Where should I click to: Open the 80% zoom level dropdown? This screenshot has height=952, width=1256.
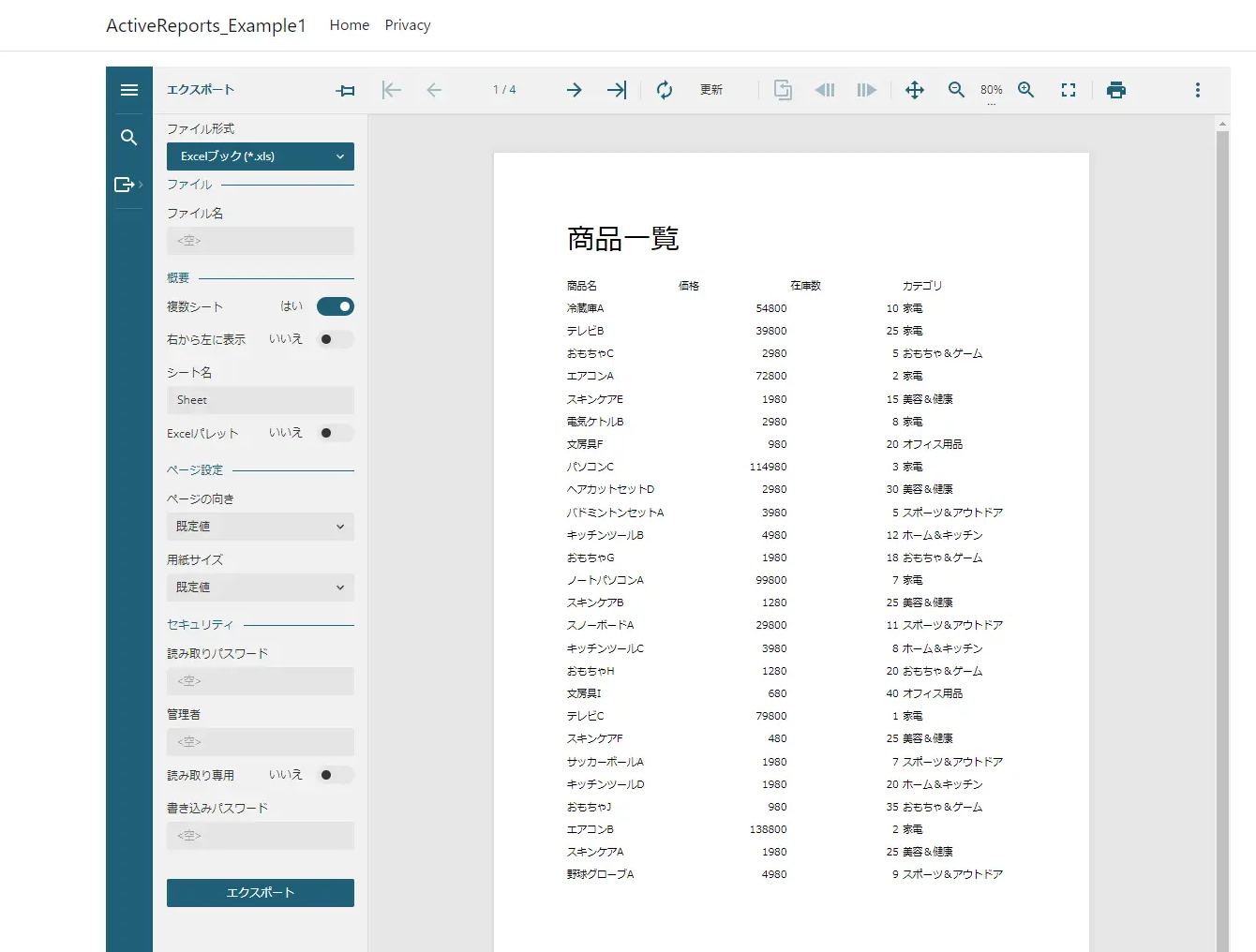pos(992,91)
